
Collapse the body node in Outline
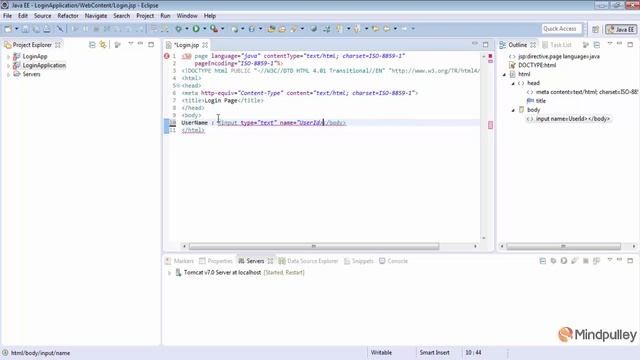(x=513, y=110)
